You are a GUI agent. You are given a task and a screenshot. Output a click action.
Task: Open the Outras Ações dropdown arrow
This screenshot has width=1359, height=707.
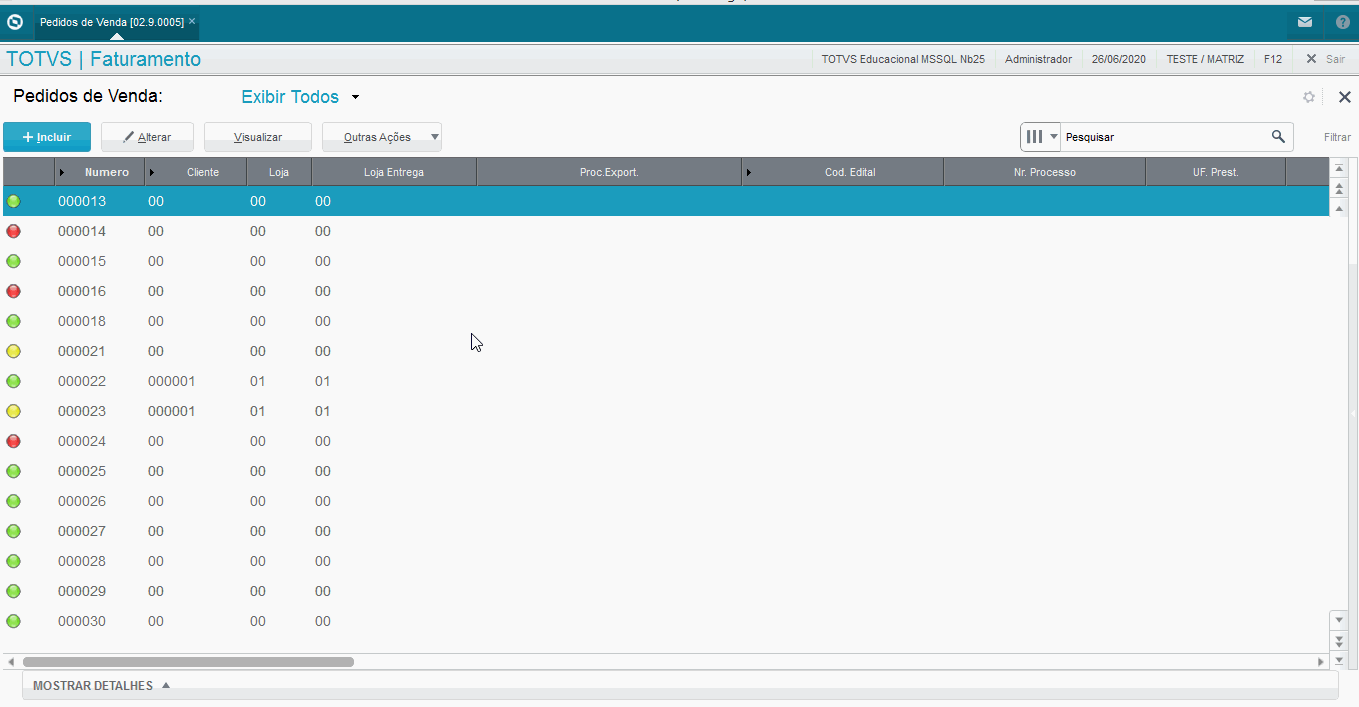tap(434, 137)
